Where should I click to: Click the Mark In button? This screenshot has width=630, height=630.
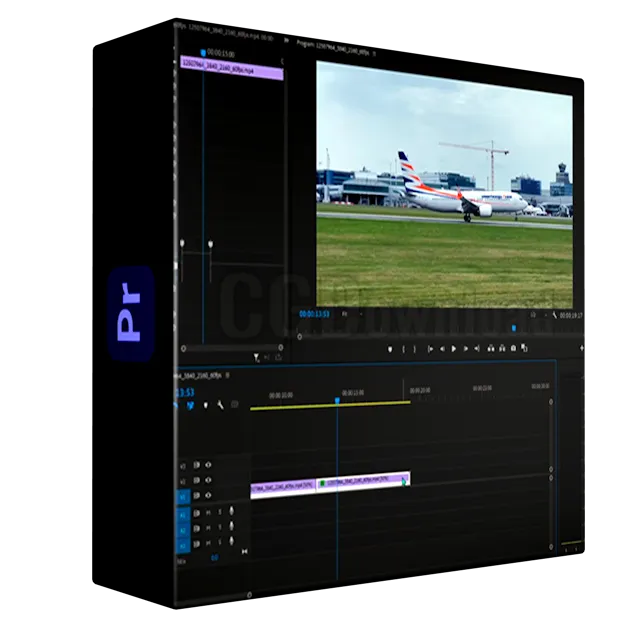(403, 349)
